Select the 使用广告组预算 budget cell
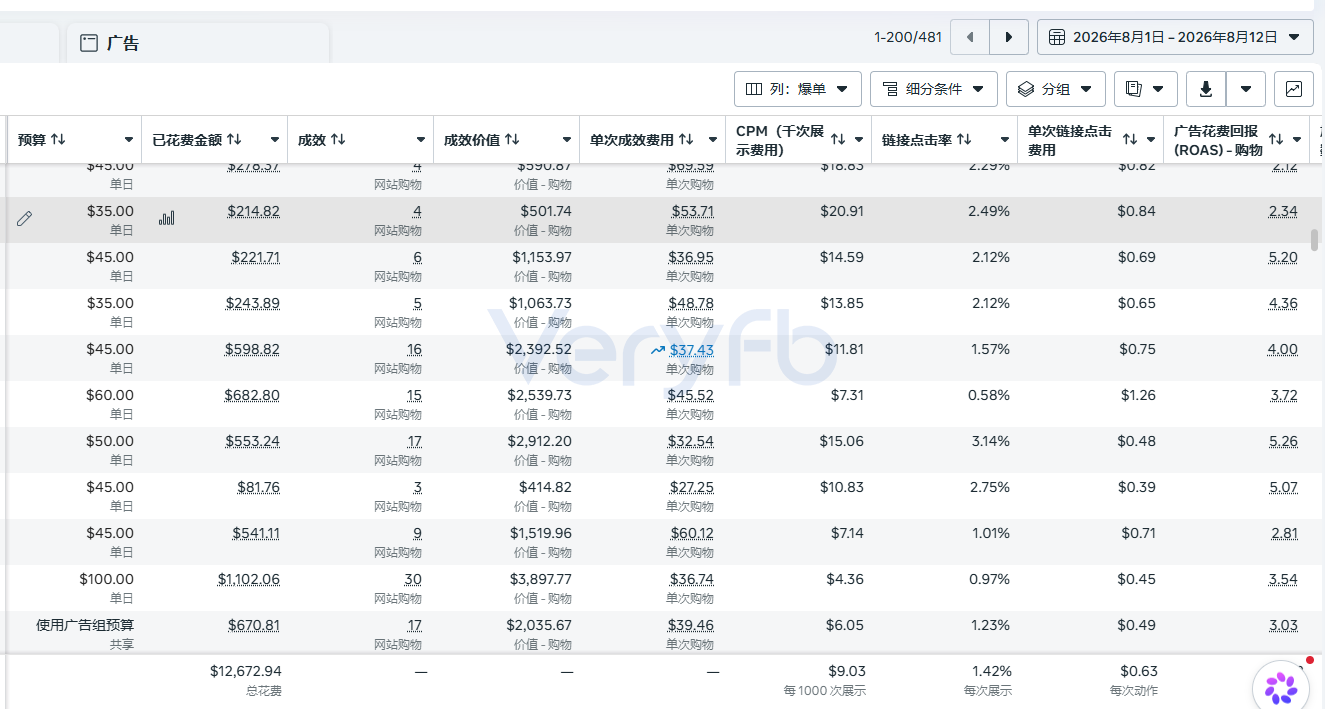The width and height of the screenshot is (1325, 709). point(85,625)
